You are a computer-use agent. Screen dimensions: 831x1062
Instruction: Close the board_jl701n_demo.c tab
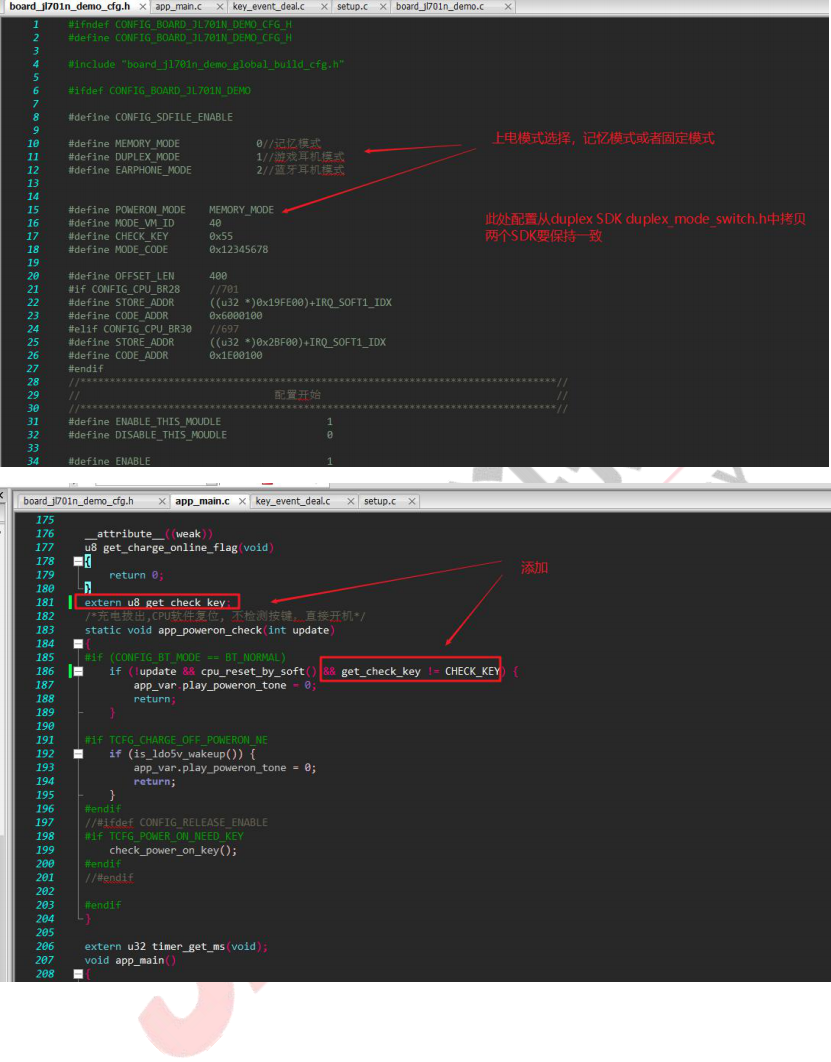(509, 7)
